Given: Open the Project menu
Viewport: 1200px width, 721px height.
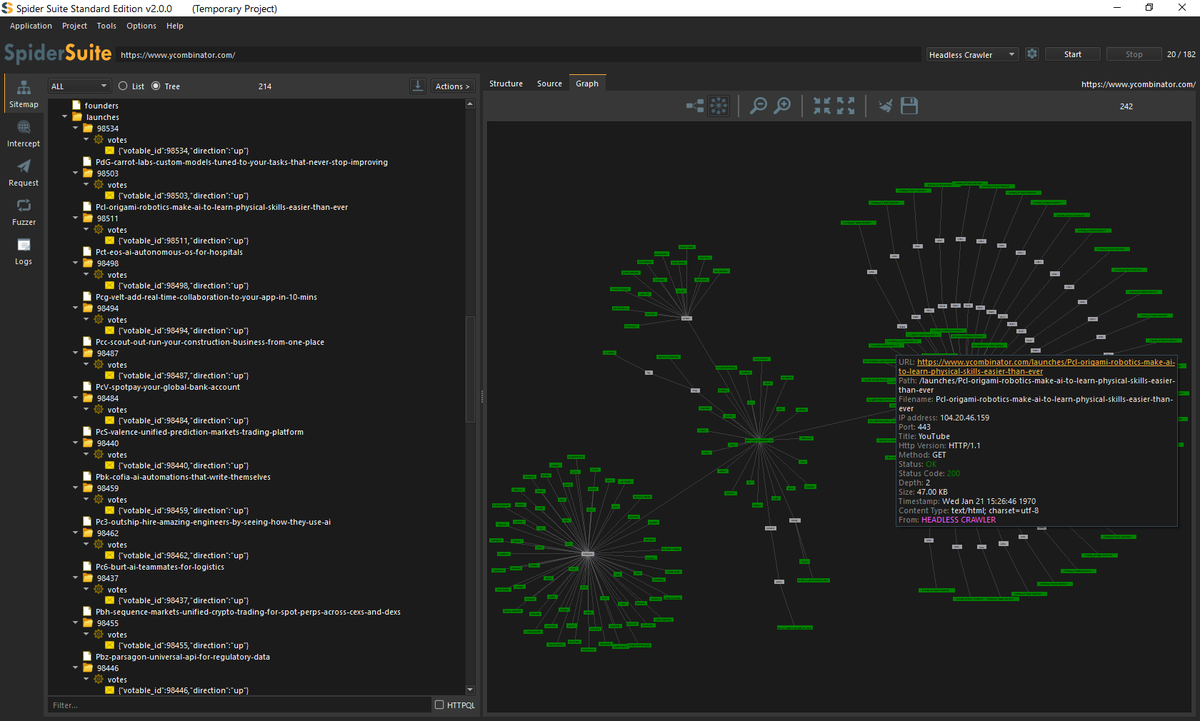Looking at the screenshot, I should [x=74, y=26].
